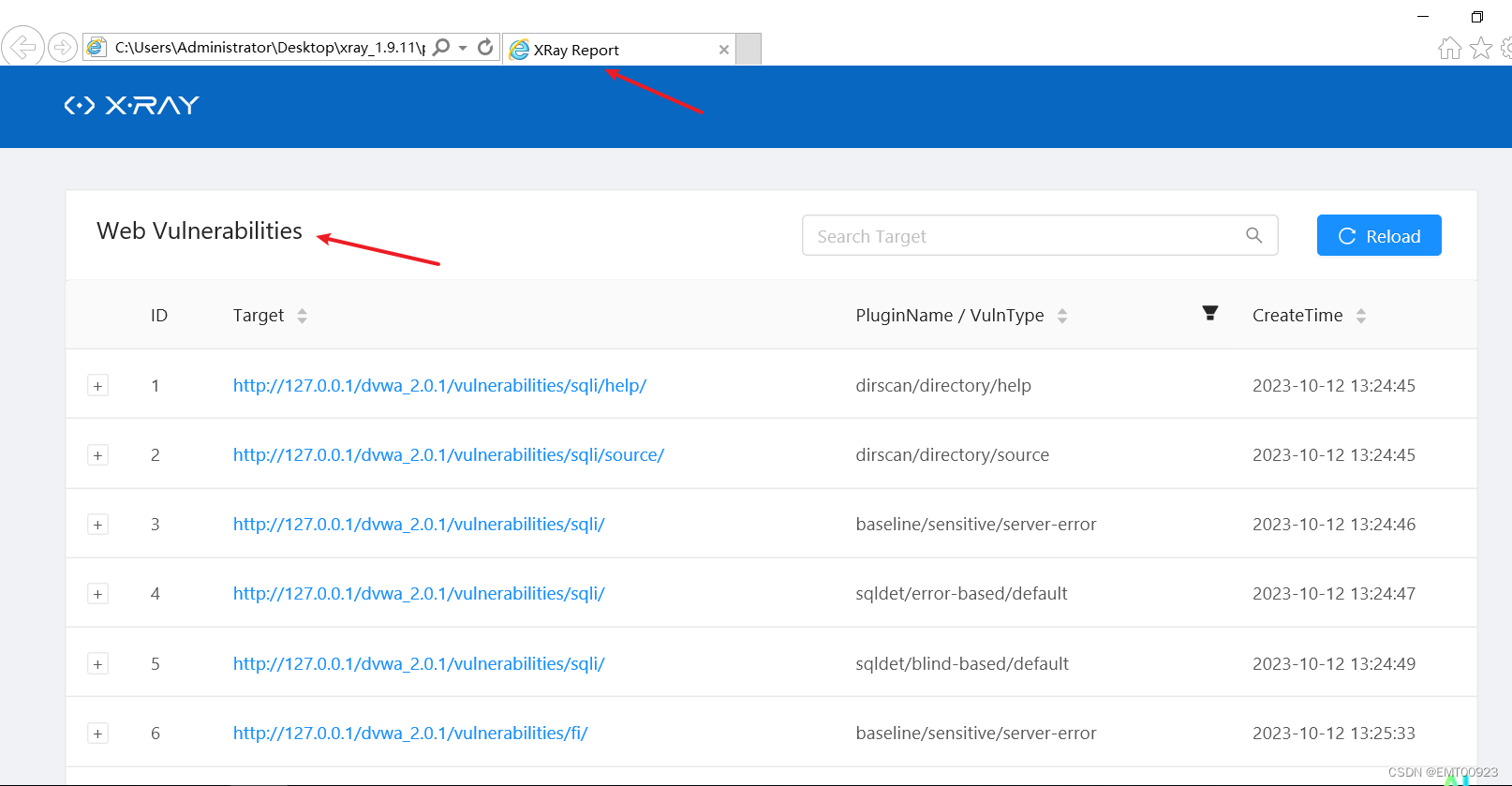Click baseline/sensitive/server-error in row 6
Screen dimensions: 1512x786
click(975, 733)
